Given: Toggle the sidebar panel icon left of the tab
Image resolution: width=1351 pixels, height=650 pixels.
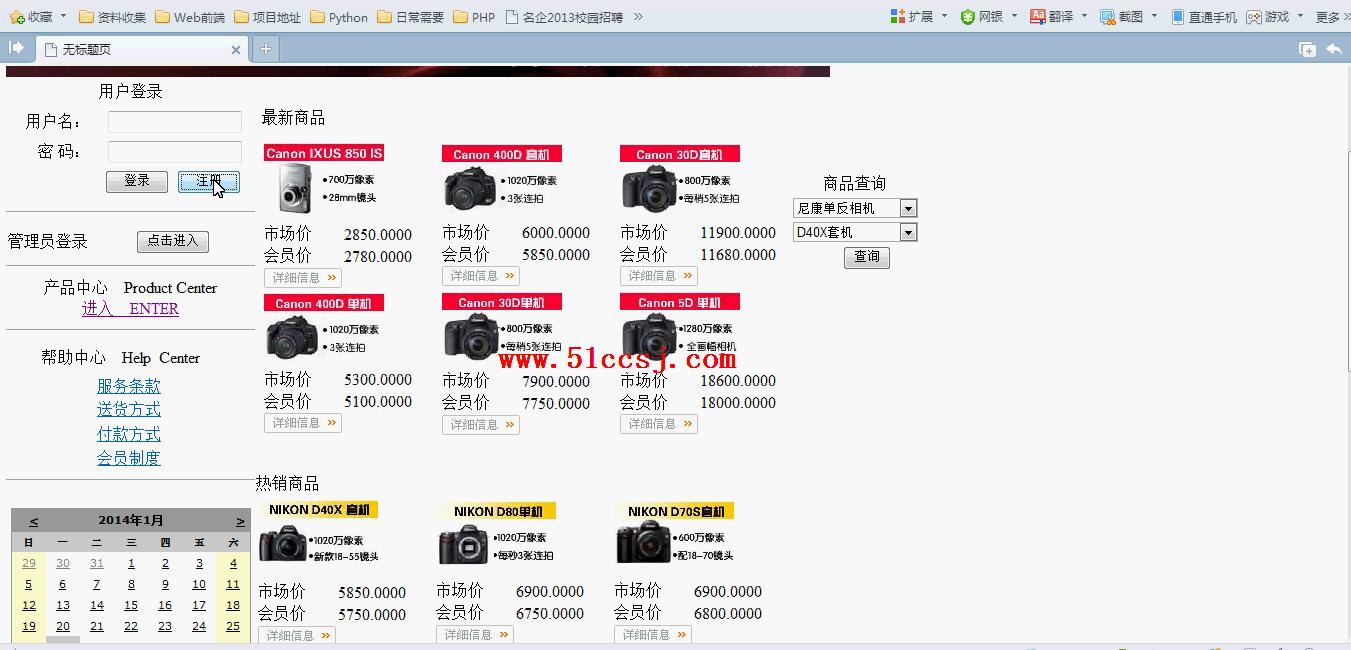Looking at the screenshot, I should point(16,48).
